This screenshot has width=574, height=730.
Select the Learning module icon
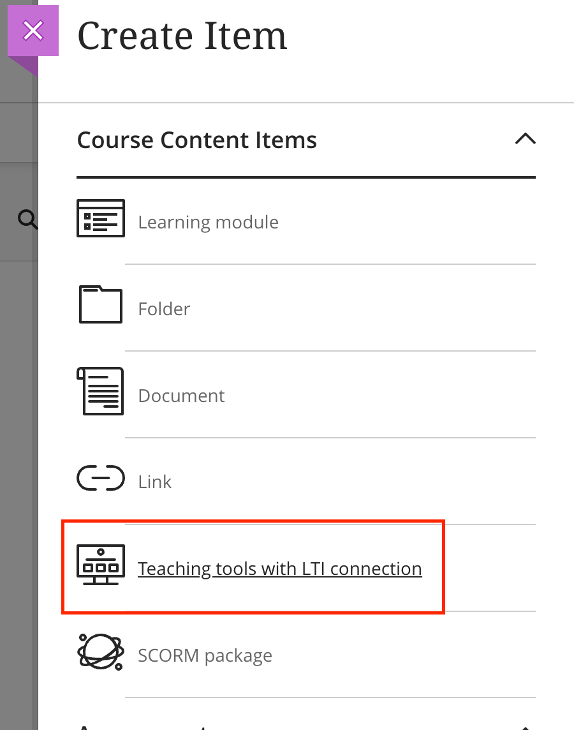pos(101,218)
